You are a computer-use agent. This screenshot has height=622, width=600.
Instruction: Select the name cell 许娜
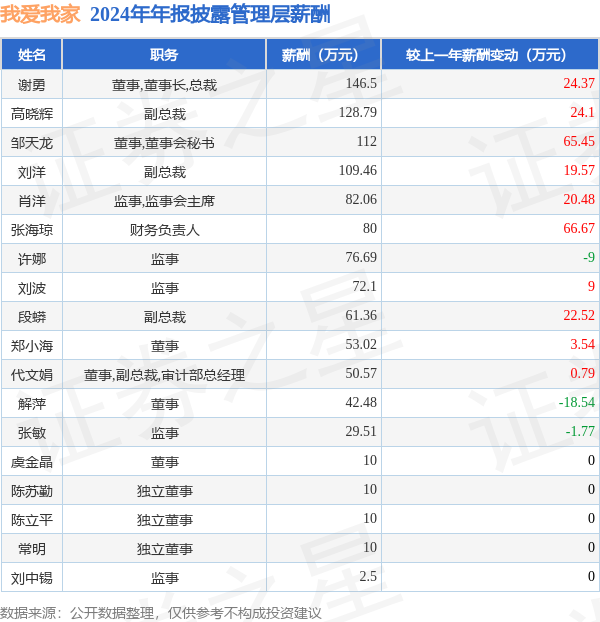point(32,259)
